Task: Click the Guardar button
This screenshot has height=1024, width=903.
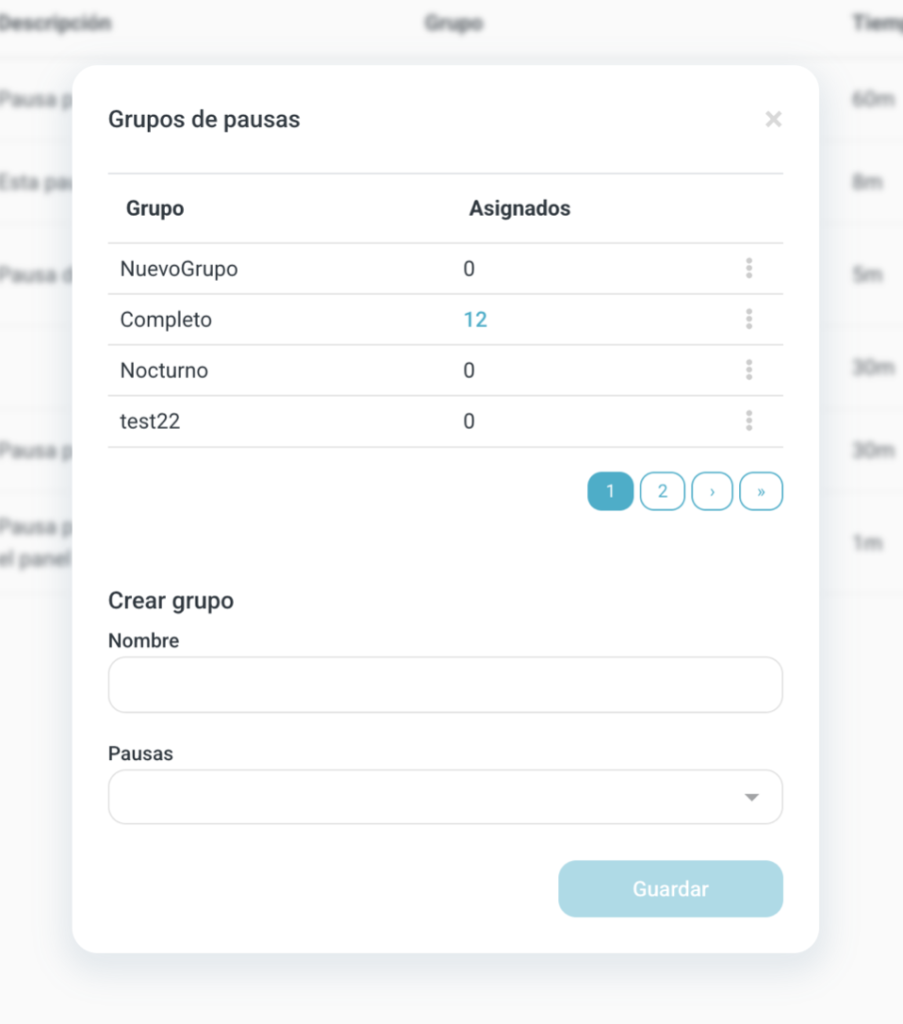Action: click(670, 889)
